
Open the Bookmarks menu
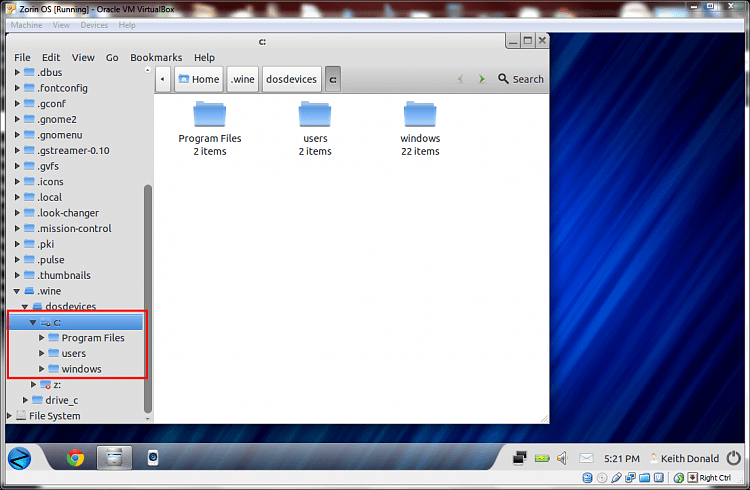156,57
